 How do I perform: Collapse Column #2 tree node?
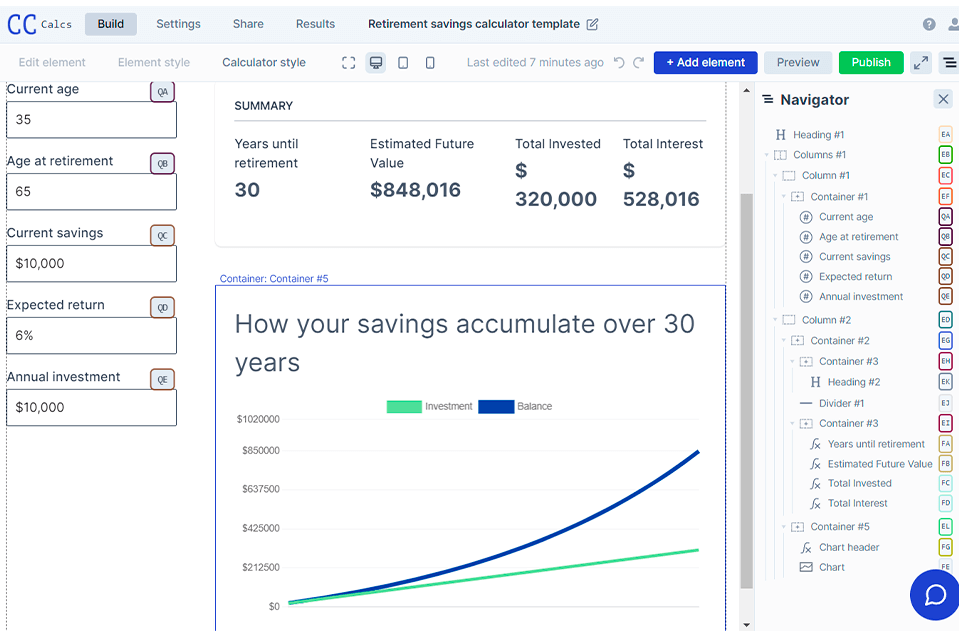[x=775, y=320]
